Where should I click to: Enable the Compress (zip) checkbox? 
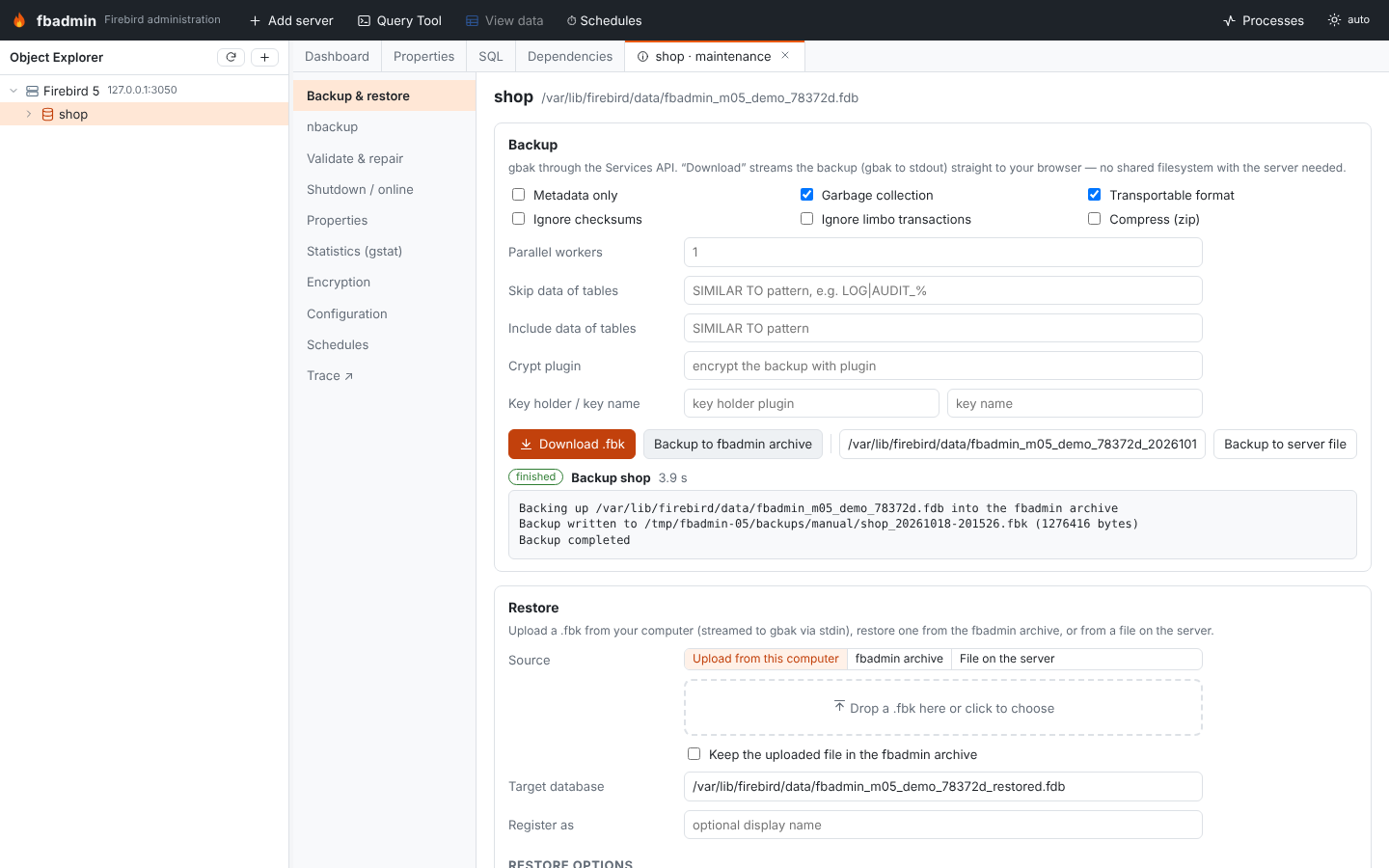[1094, 219]
